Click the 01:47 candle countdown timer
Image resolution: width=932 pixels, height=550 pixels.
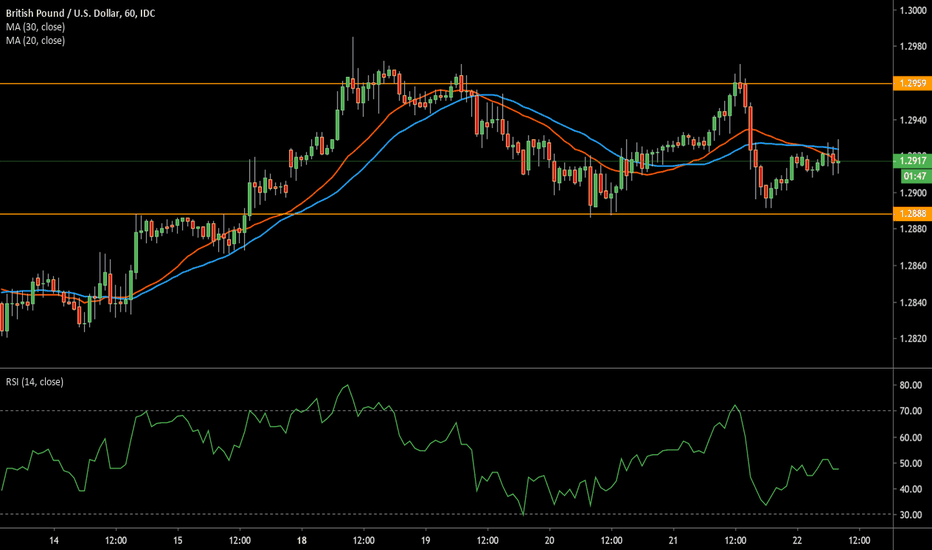(909, 175)
